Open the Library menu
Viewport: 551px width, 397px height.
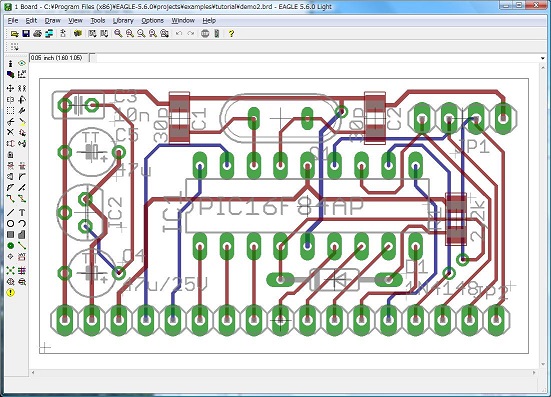[x=123, y=20]
